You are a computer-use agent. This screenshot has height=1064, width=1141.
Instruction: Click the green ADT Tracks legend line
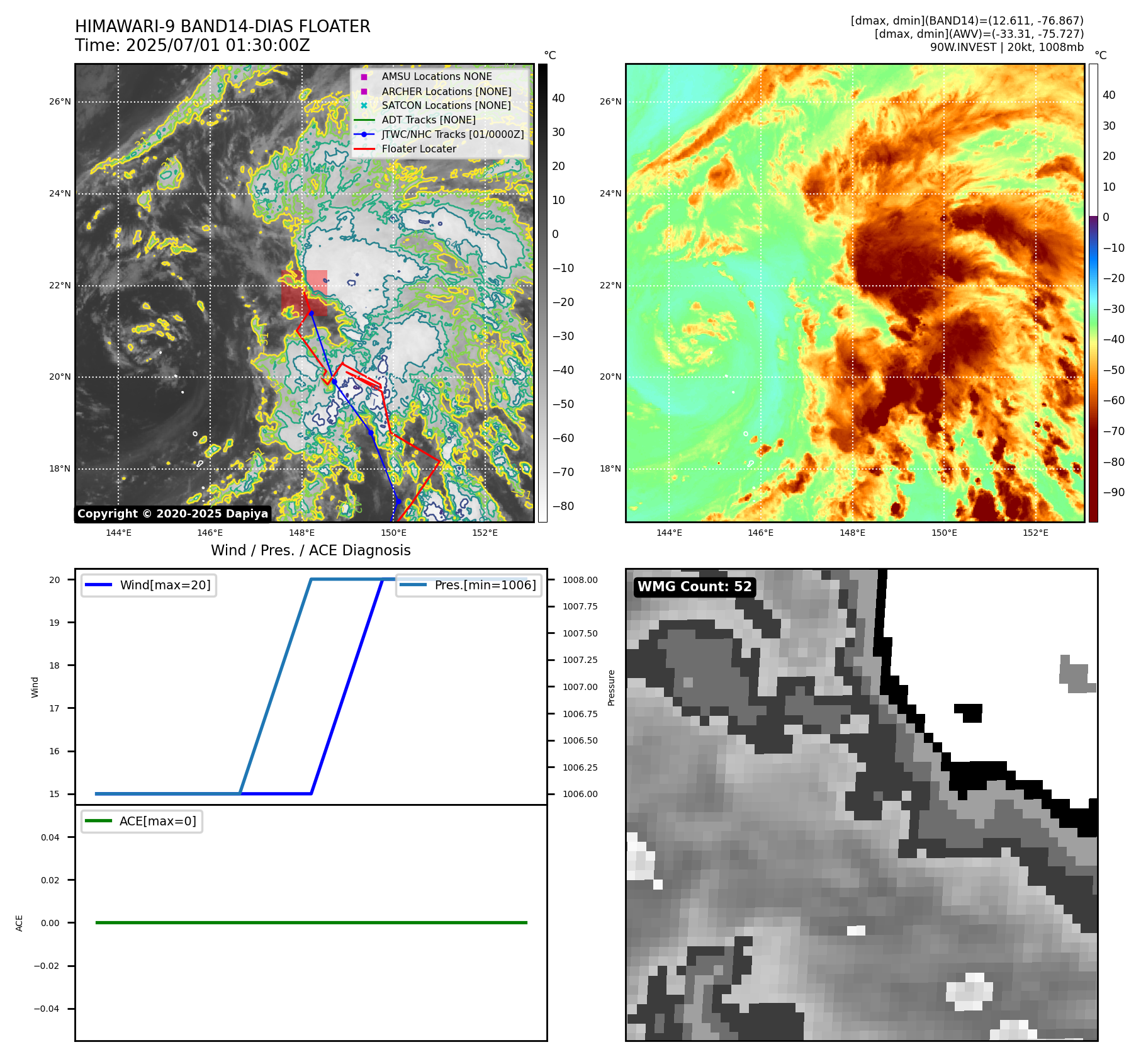364,120
